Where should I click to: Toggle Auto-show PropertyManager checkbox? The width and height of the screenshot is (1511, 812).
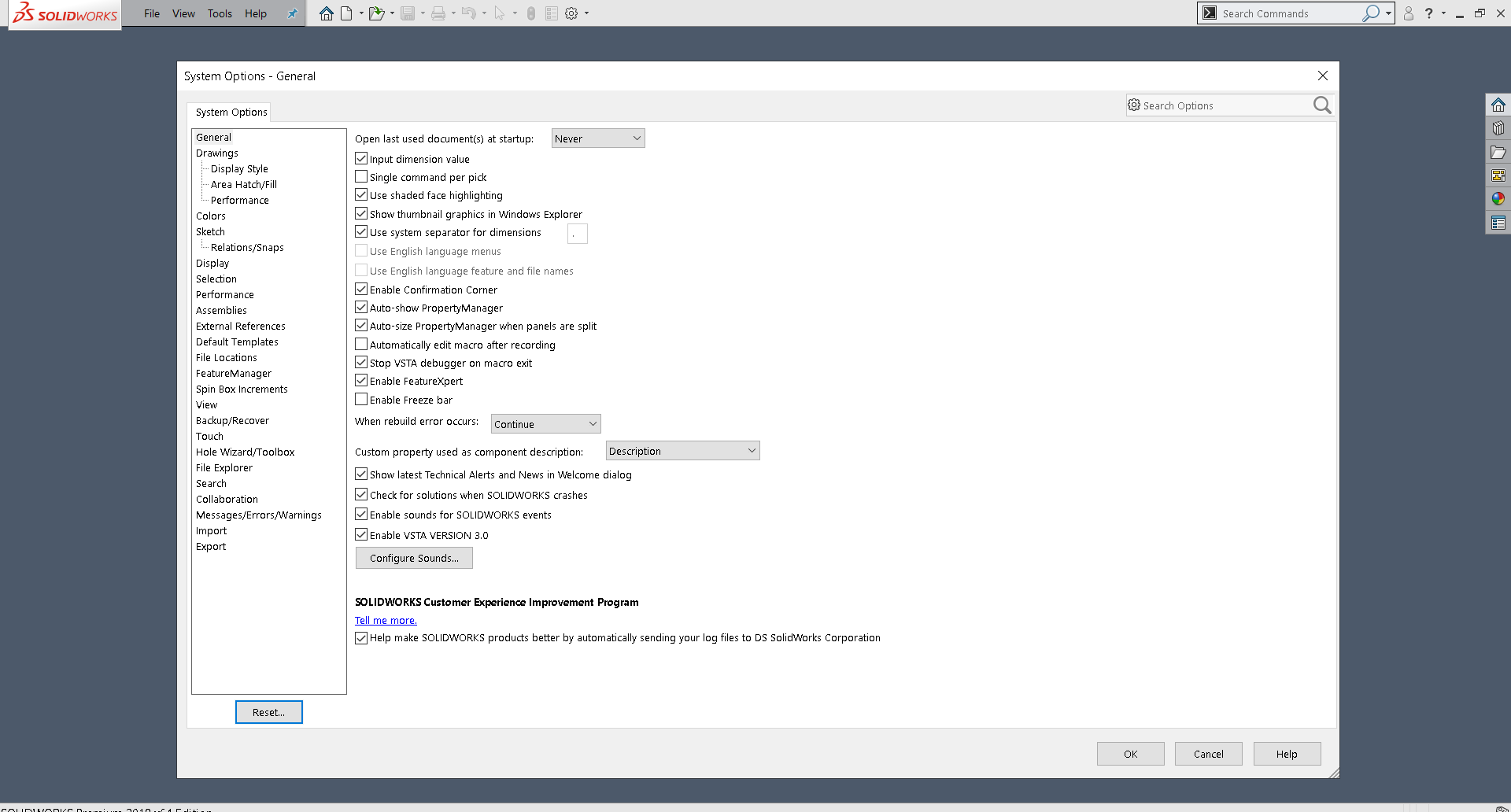(361, 308)
